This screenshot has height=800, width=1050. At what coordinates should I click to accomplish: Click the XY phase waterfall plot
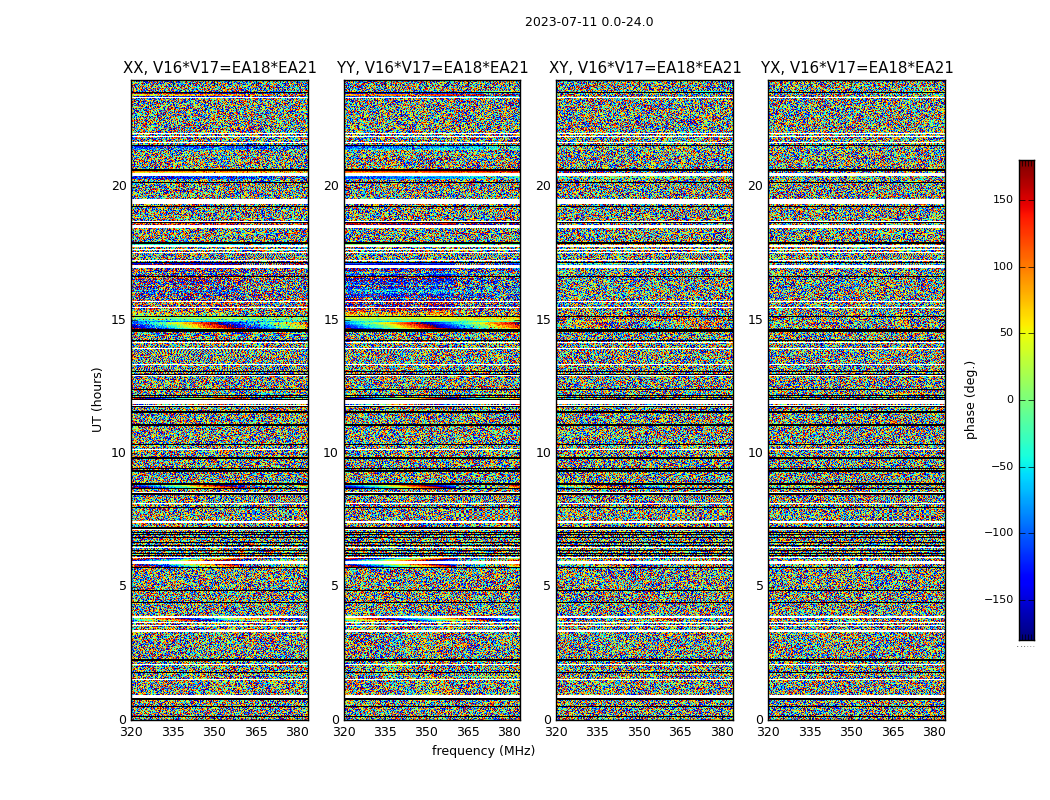[x=645, y=400]
